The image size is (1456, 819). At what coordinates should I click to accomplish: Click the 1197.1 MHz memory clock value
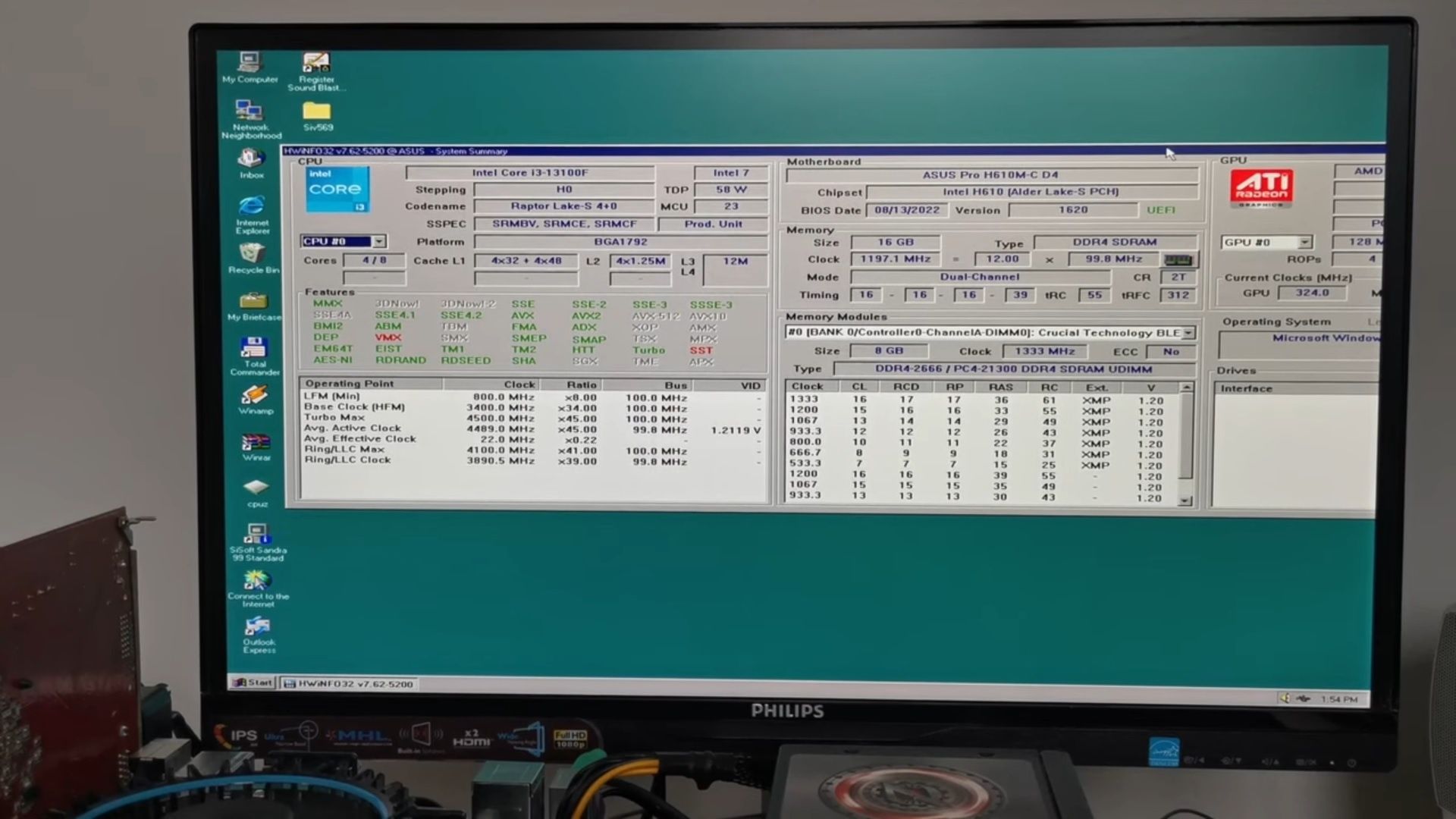895,259
